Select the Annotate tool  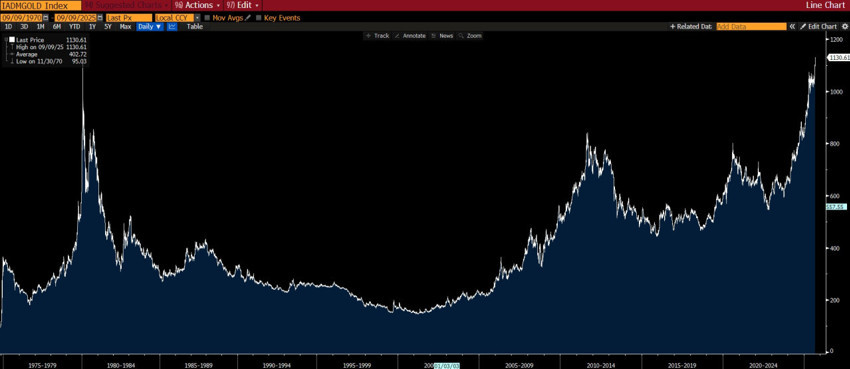click(x=410, y=36)
